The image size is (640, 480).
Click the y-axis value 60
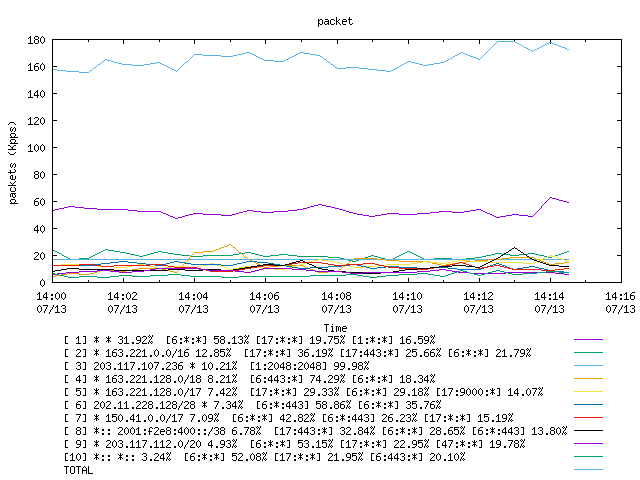[x=39, y=202]
